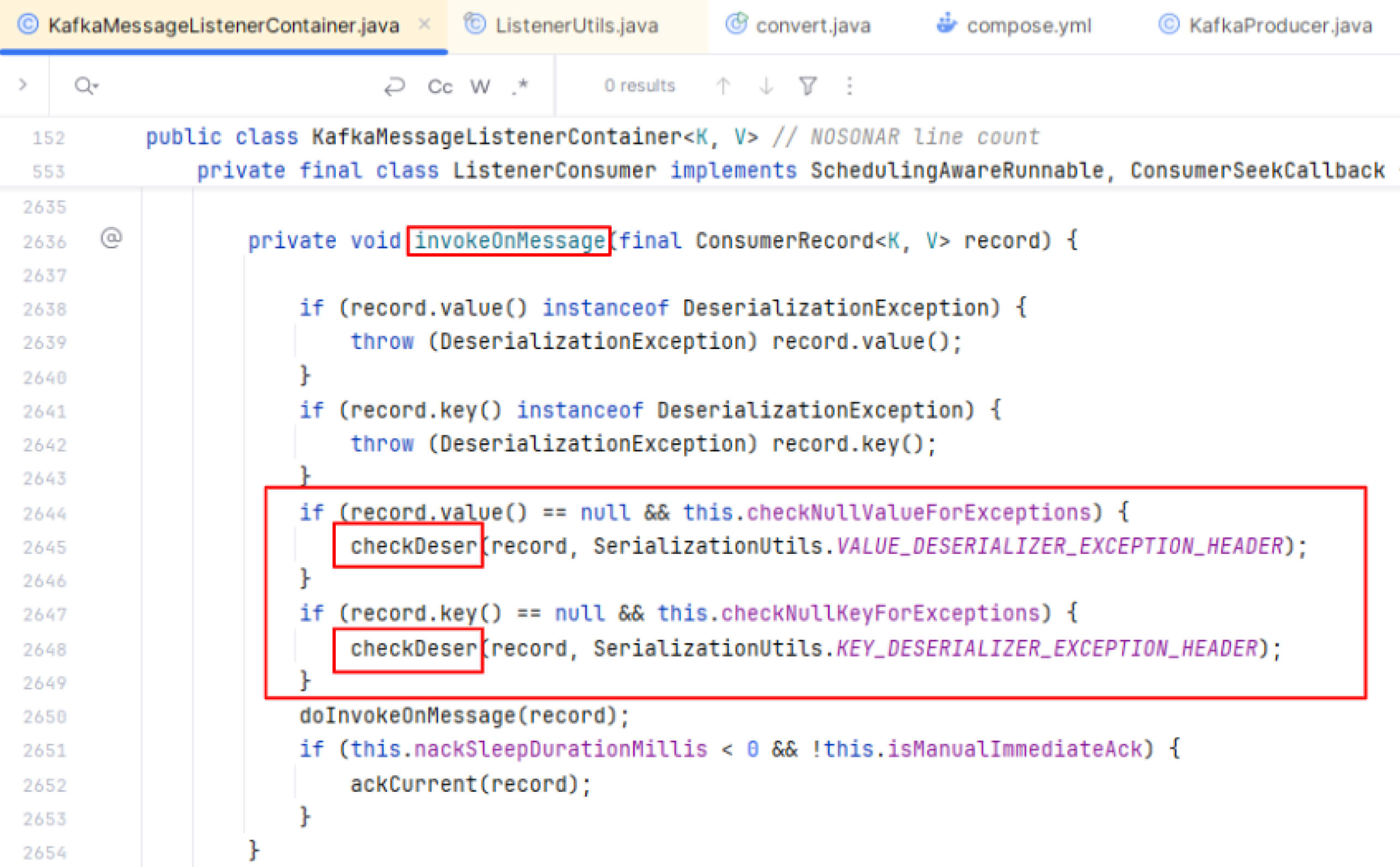Click the invokeOnMessage method name
1400x867 pixels.
tap(509, 241)
